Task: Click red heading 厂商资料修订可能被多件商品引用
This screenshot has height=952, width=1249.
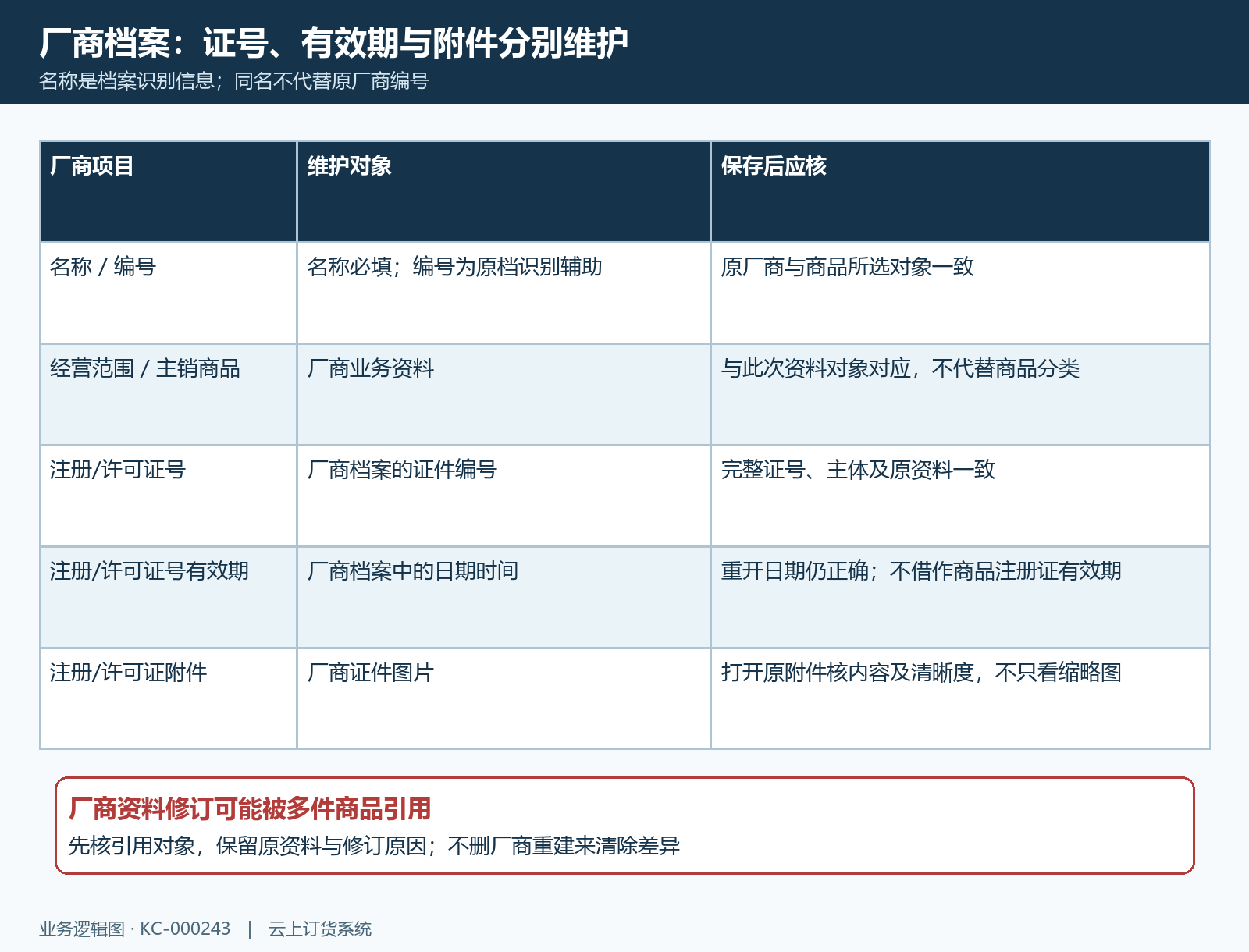Action: (250, 809)
